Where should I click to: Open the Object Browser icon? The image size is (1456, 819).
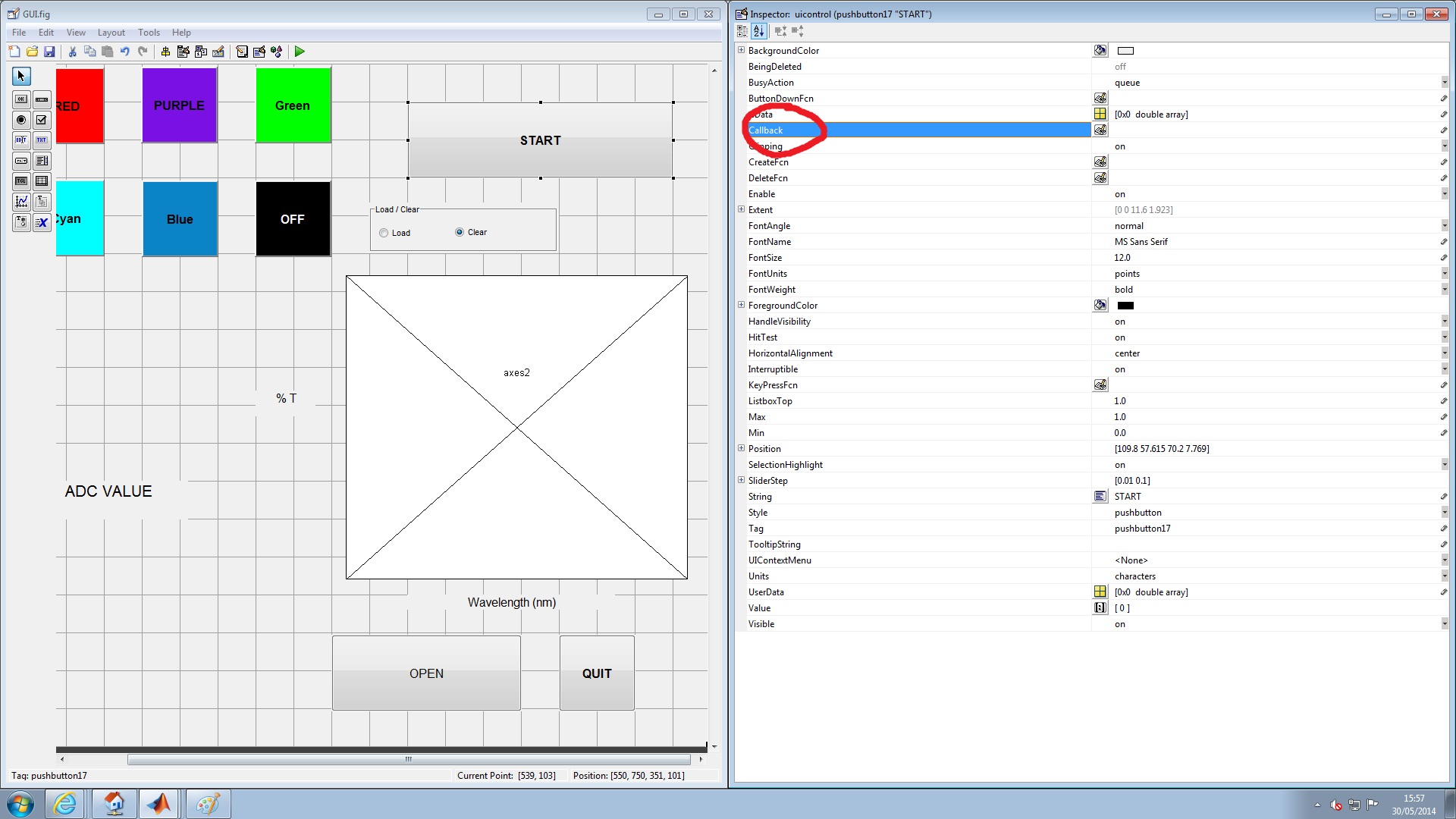pyautogui.click(x=277, y=52)
